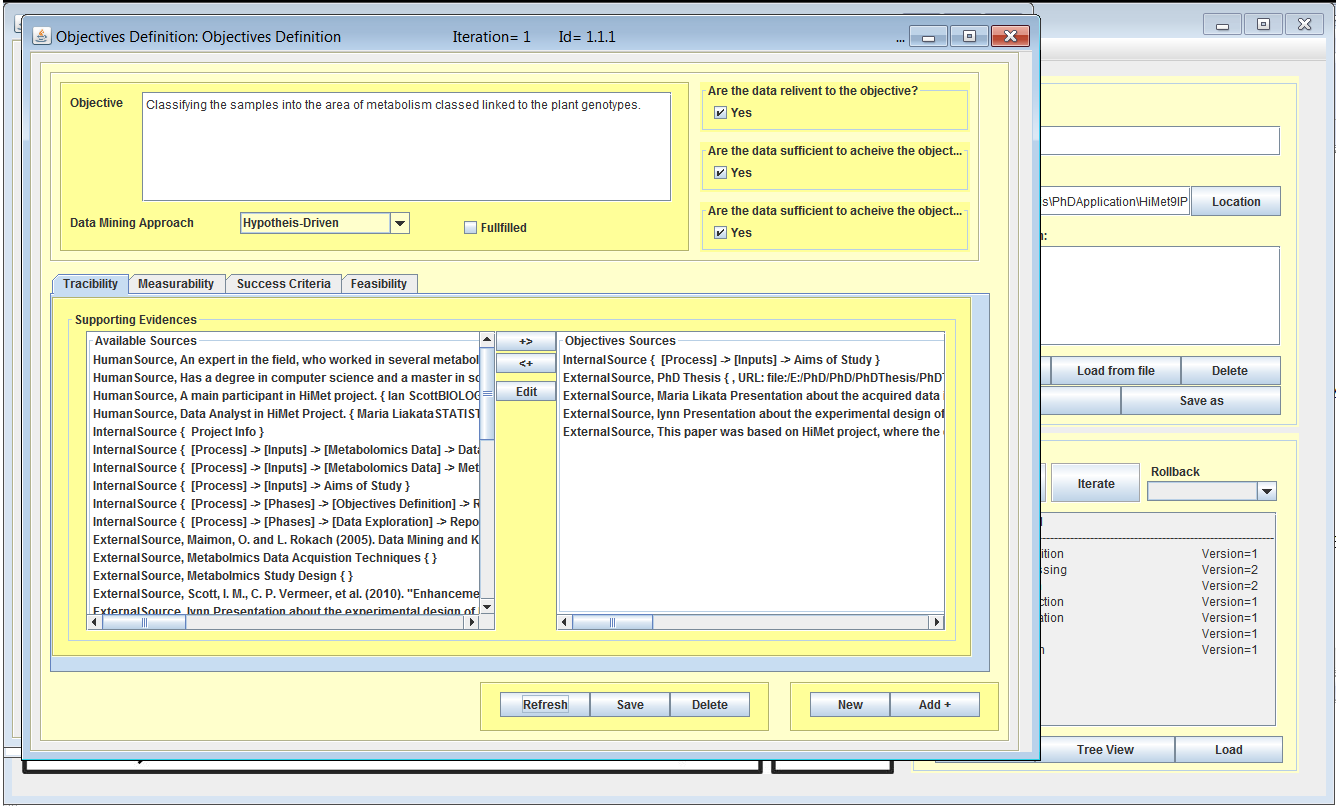Screen dimensions: 1336x806
Task: Click the 'Add +' button
Action: pyautogui.click(x=934, y=705)
